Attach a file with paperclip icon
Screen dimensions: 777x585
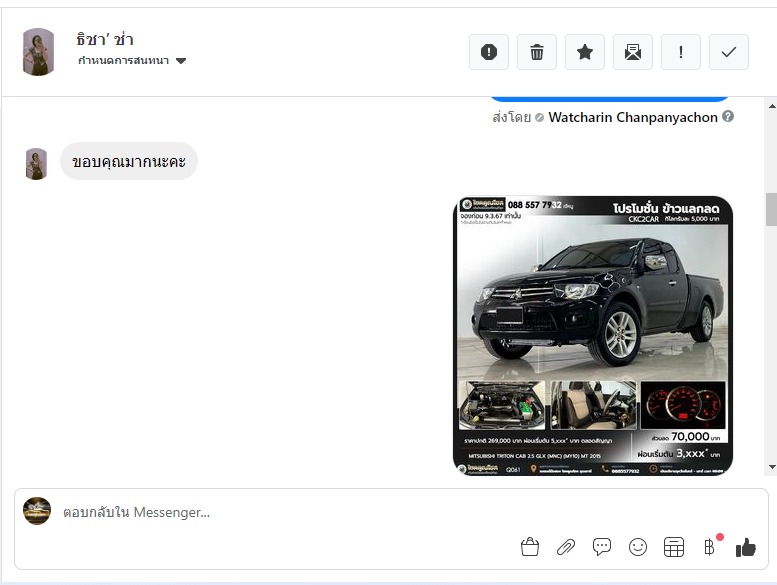[566, 547]
